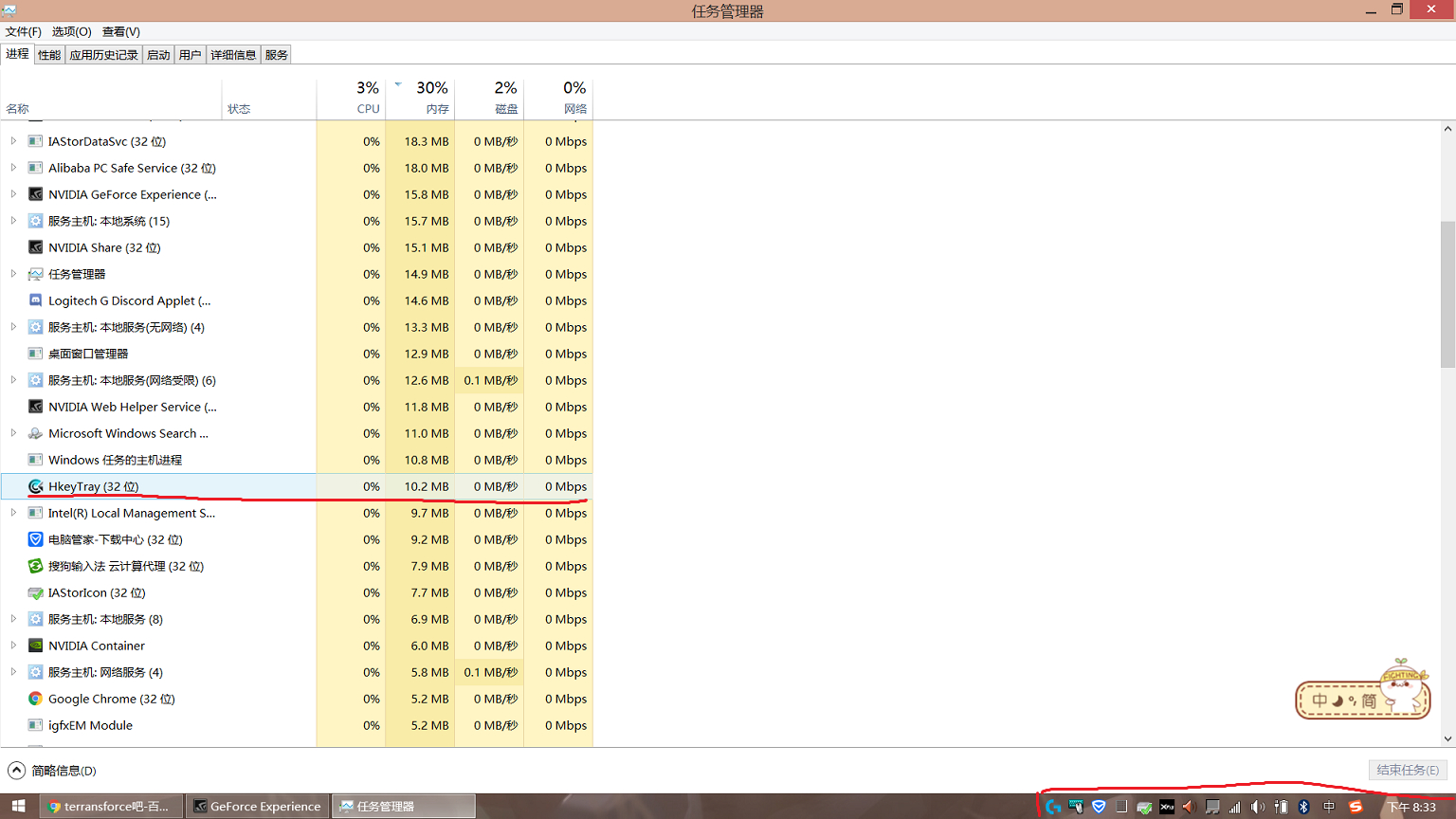1456x819 pixels.
Task: Sort processes by CPU column header
Action: pos(351,98)
